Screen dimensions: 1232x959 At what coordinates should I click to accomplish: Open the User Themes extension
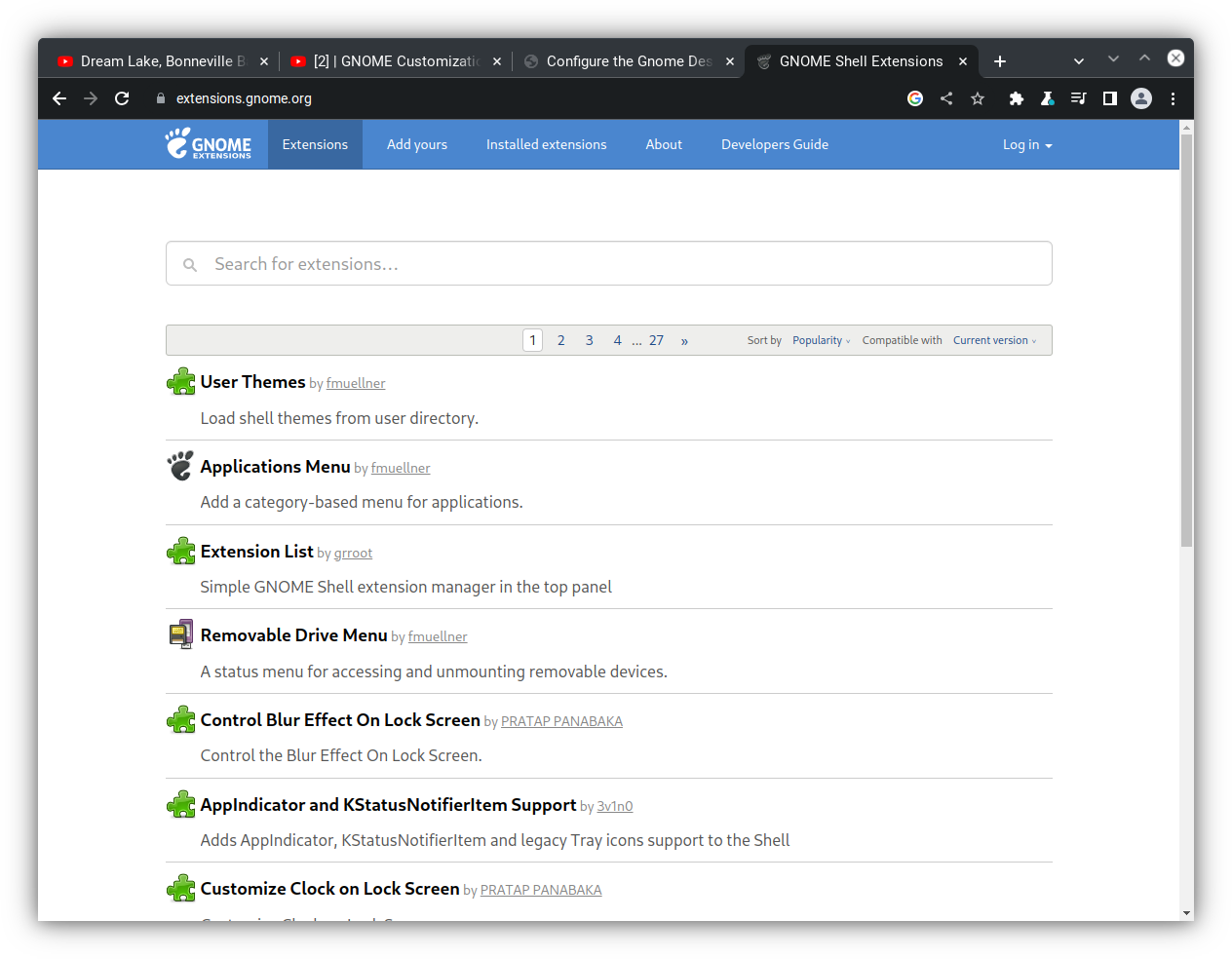pos(253,382)
